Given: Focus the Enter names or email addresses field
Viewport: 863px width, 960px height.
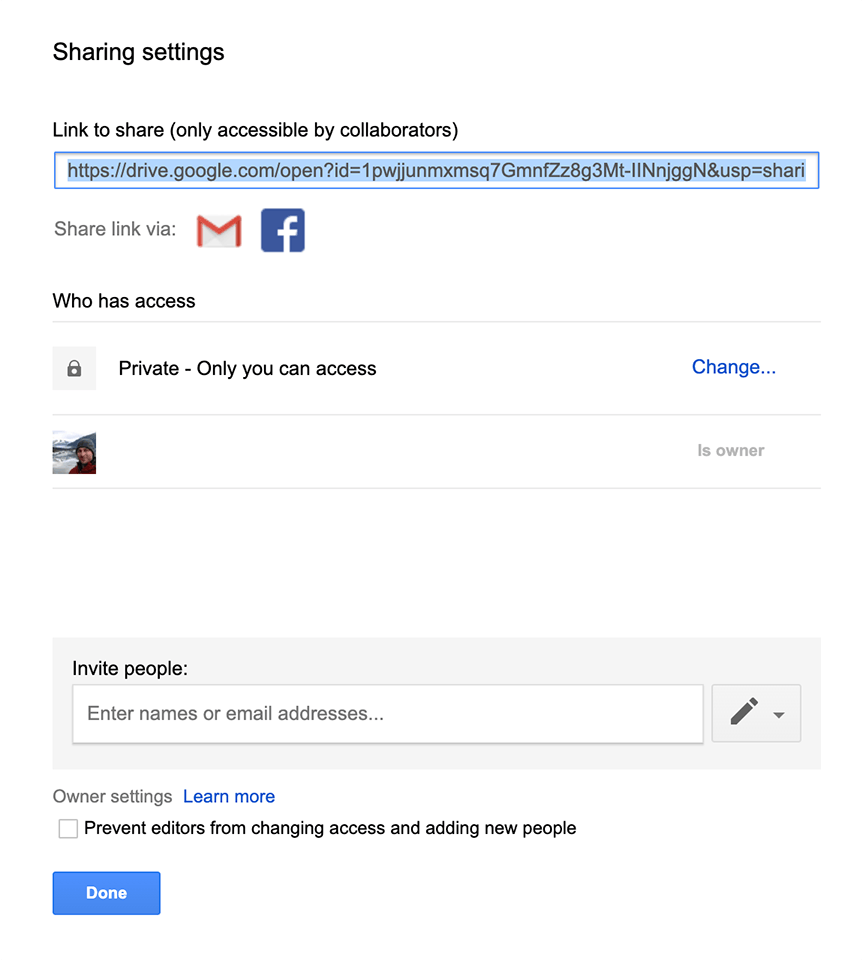Looking at the screenshot, I should (387, 714).
